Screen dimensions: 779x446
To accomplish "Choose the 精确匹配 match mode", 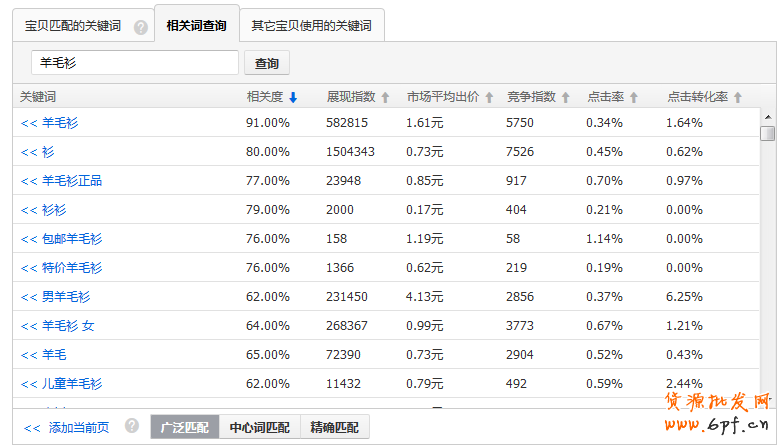I will (334, 427).
